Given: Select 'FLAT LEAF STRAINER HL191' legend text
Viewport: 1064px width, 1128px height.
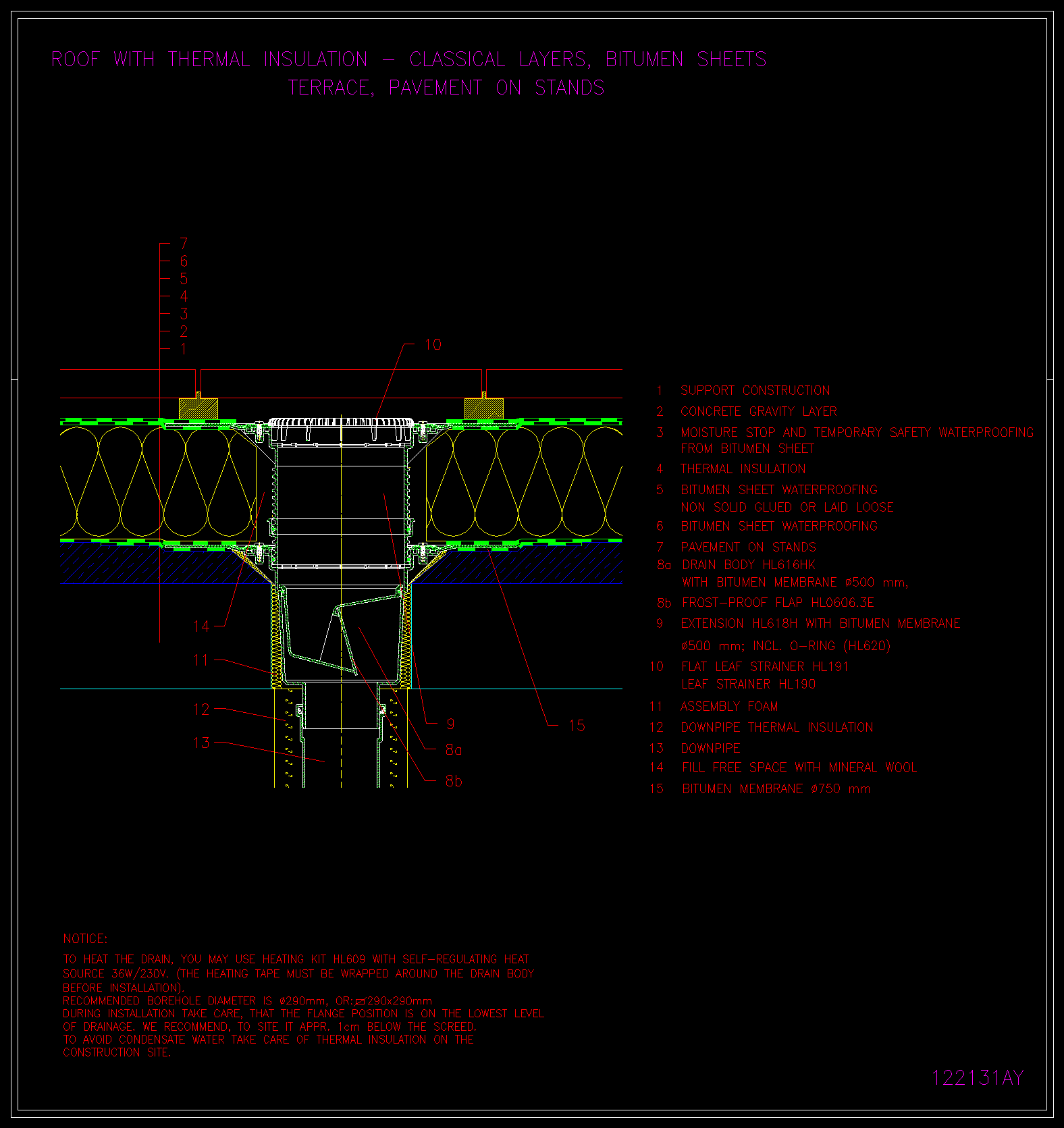Looking at the screenshot, I should pos(764,667).
